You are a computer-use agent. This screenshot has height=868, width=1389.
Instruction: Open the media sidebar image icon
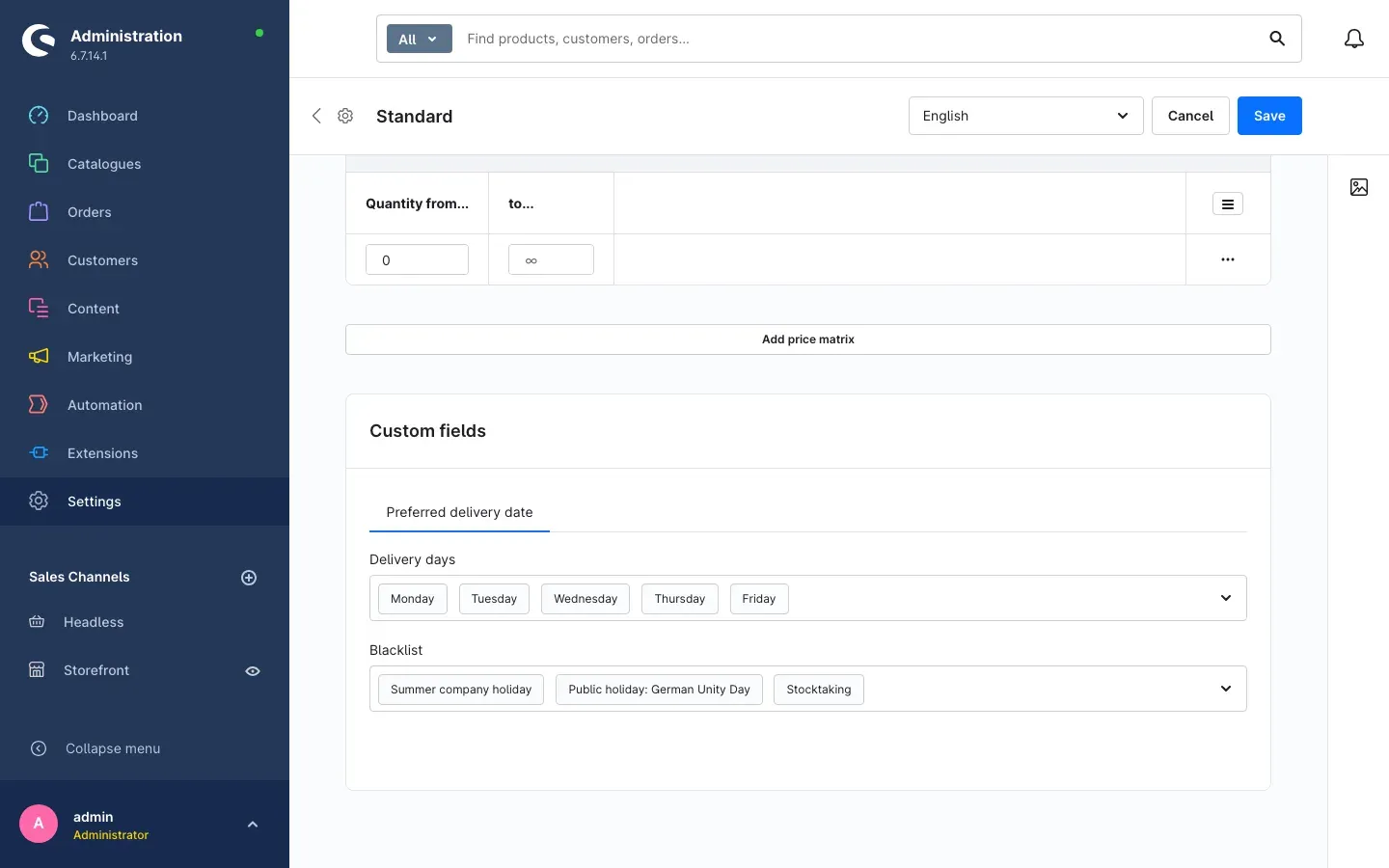[1359, 187]
